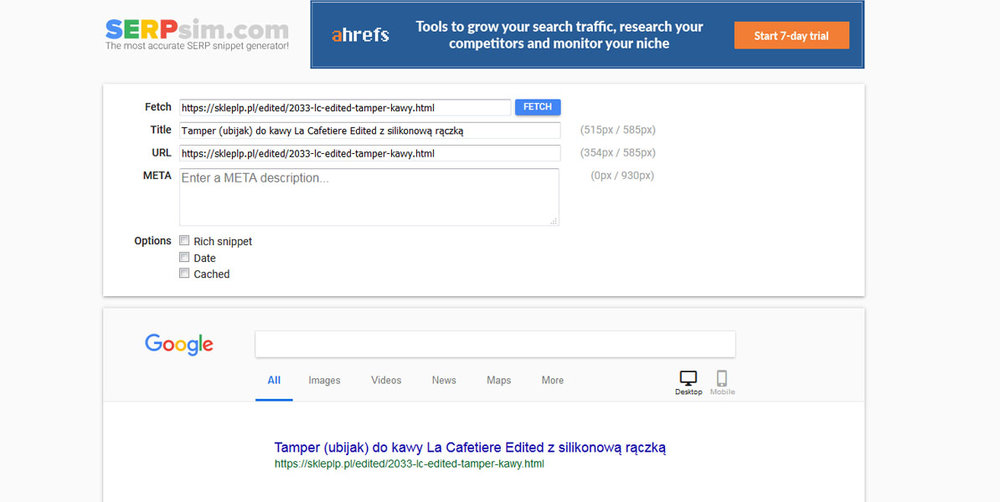
Task: Open the Tamper (ubijak) result title link
Action: tap(470, 447)
